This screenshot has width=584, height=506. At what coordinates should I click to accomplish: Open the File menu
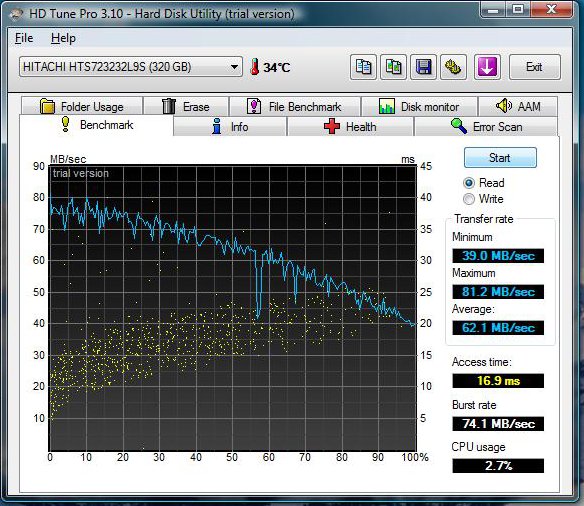(24, 38)
